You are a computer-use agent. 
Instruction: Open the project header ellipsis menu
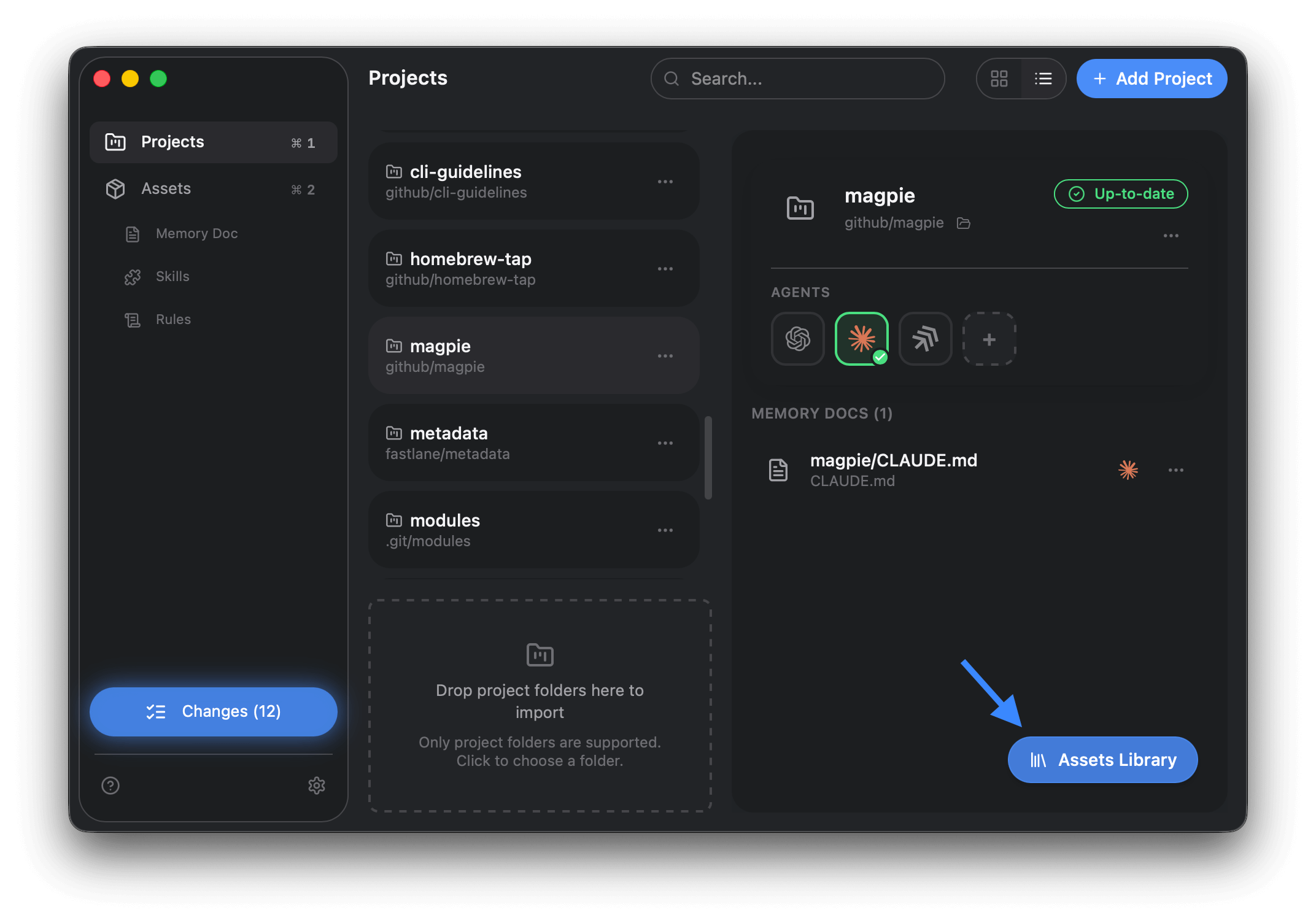click(1171, 236)
